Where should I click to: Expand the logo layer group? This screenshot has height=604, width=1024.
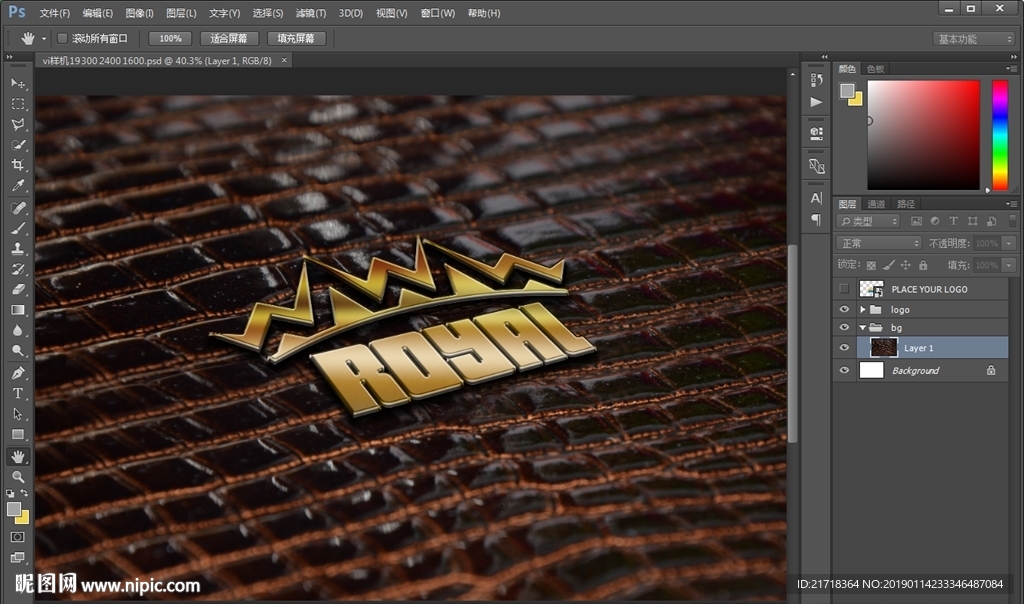[x=862, y=310]
